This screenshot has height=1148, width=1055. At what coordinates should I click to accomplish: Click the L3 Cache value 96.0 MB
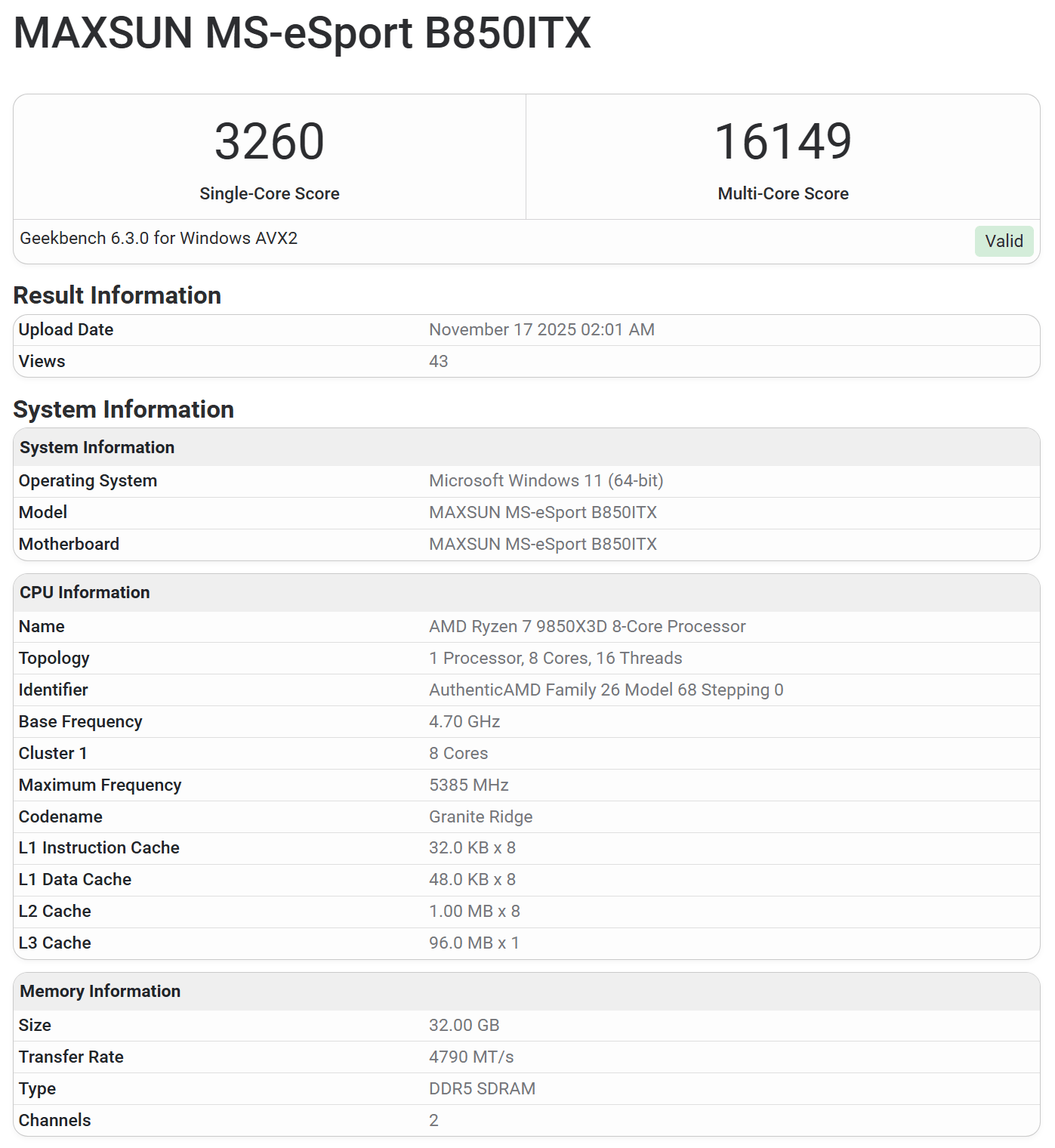coord(474,943)
